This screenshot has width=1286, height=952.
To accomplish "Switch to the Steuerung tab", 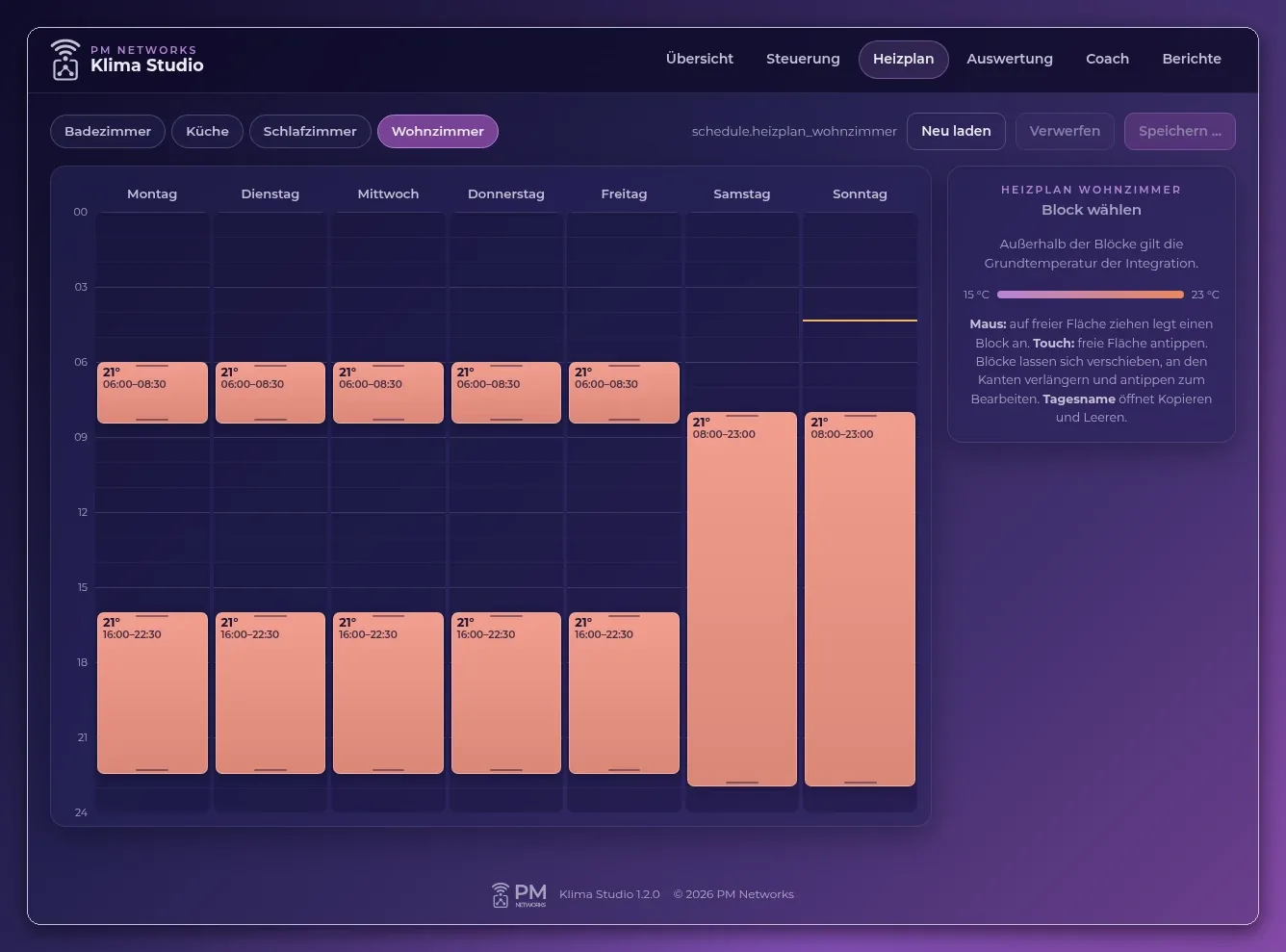I will (x=803, y=59).
